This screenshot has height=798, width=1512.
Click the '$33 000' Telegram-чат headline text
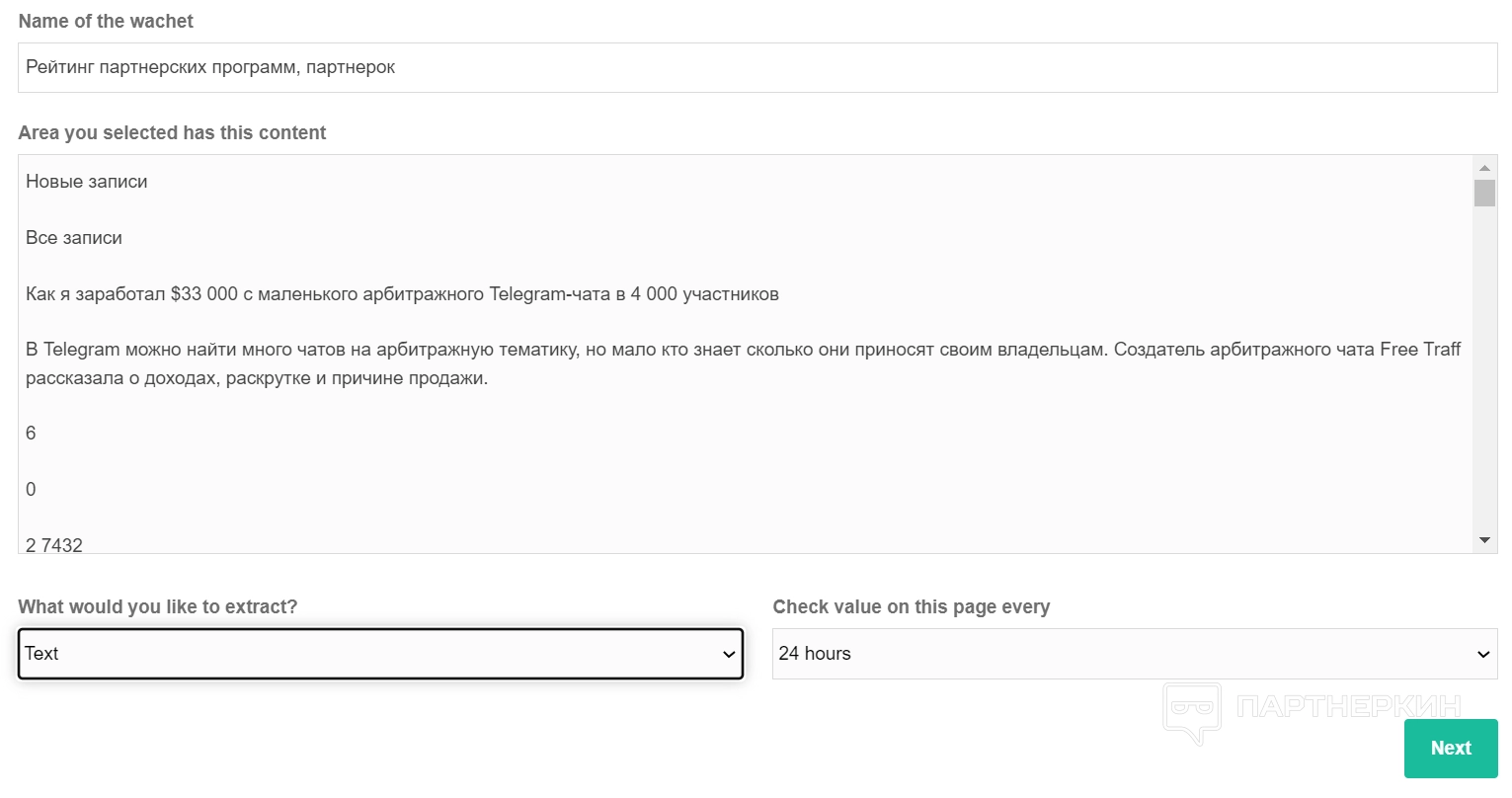pos(402,294)
